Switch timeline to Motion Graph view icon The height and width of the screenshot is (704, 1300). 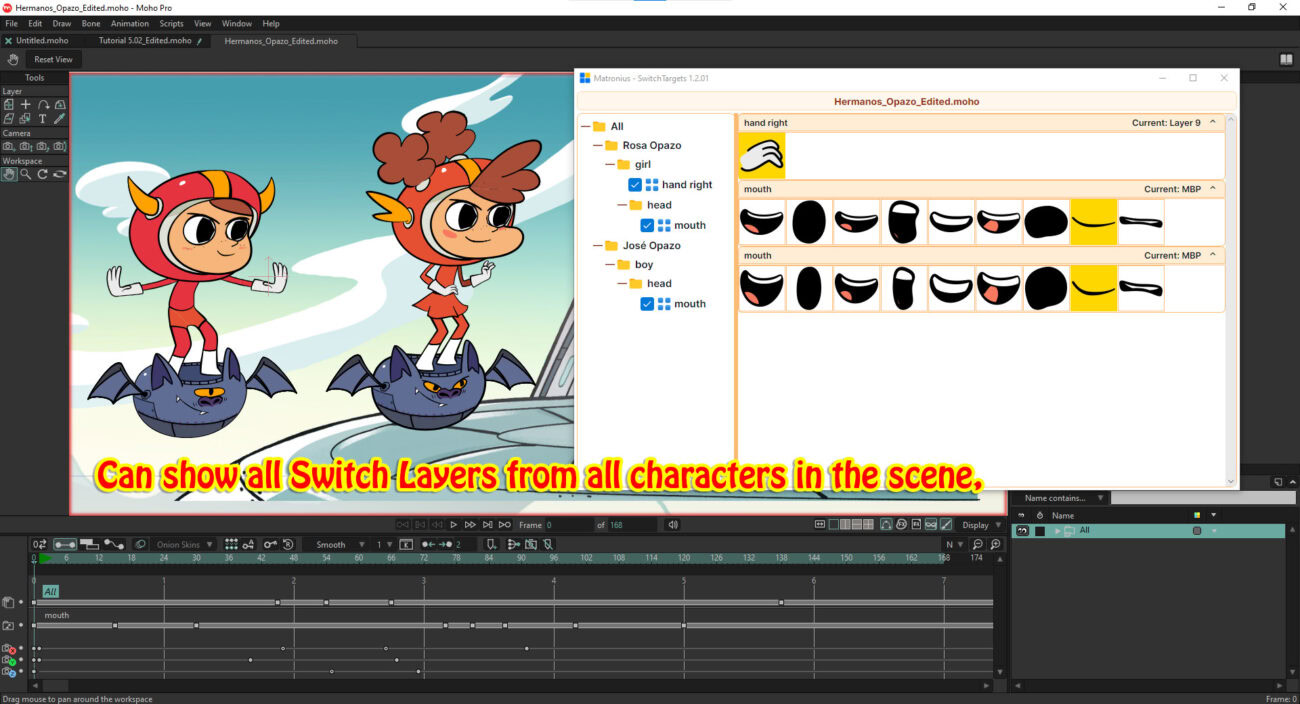114,544
